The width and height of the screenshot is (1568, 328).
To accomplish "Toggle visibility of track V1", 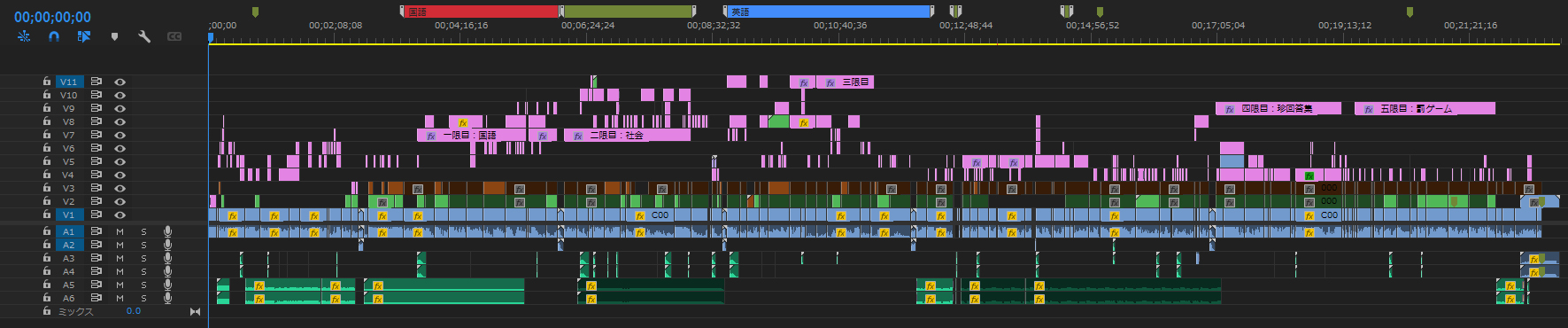I will [120, 215].
